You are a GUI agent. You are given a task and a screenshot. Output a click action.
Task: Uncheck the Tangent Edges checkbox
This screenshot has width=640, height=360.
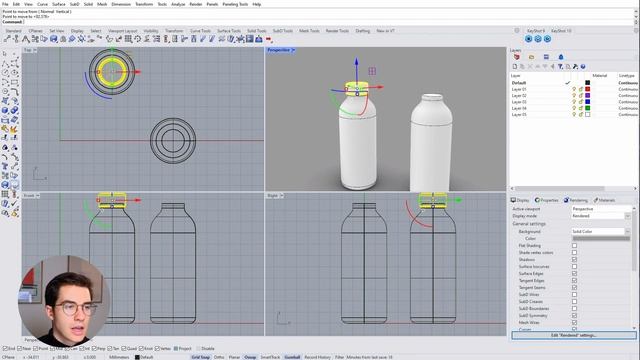click(x=574, y=280)
